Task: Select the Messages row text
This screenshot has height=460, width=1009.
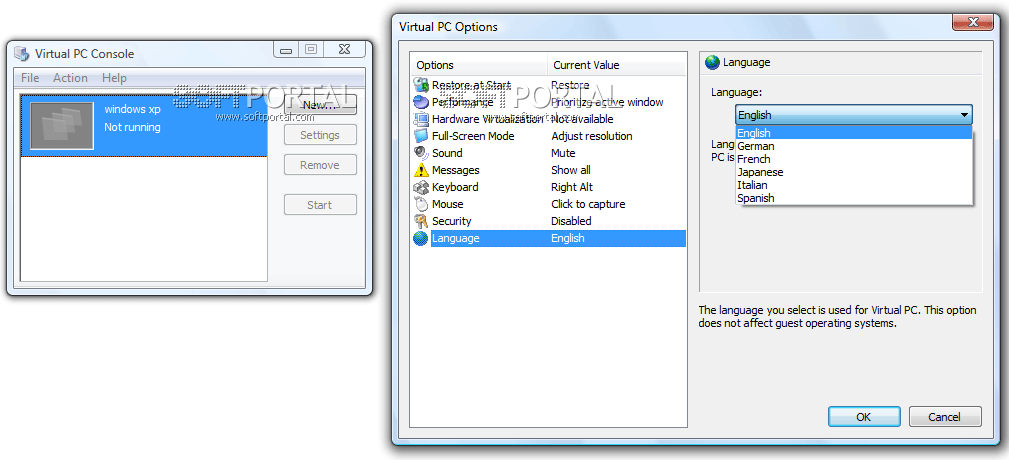Action: click(x=456, y=170)
